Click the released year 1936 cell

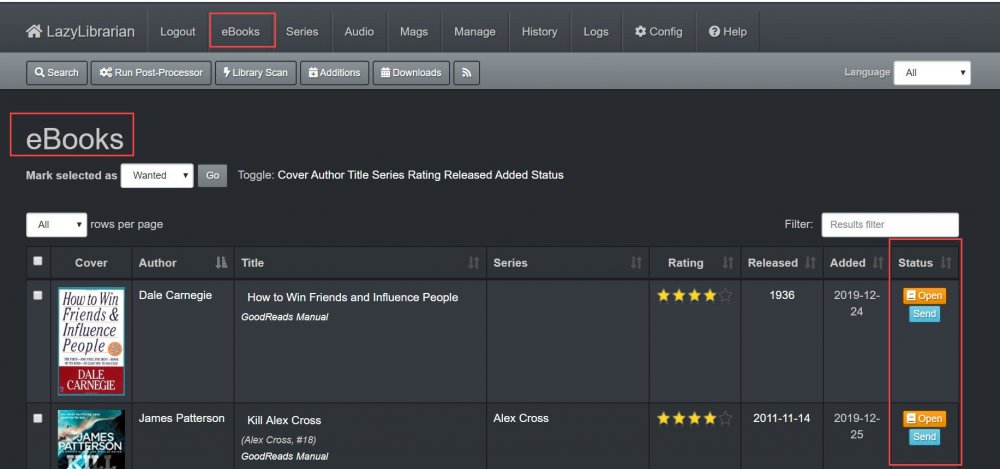pyautogui.click(x=782, y=295)
